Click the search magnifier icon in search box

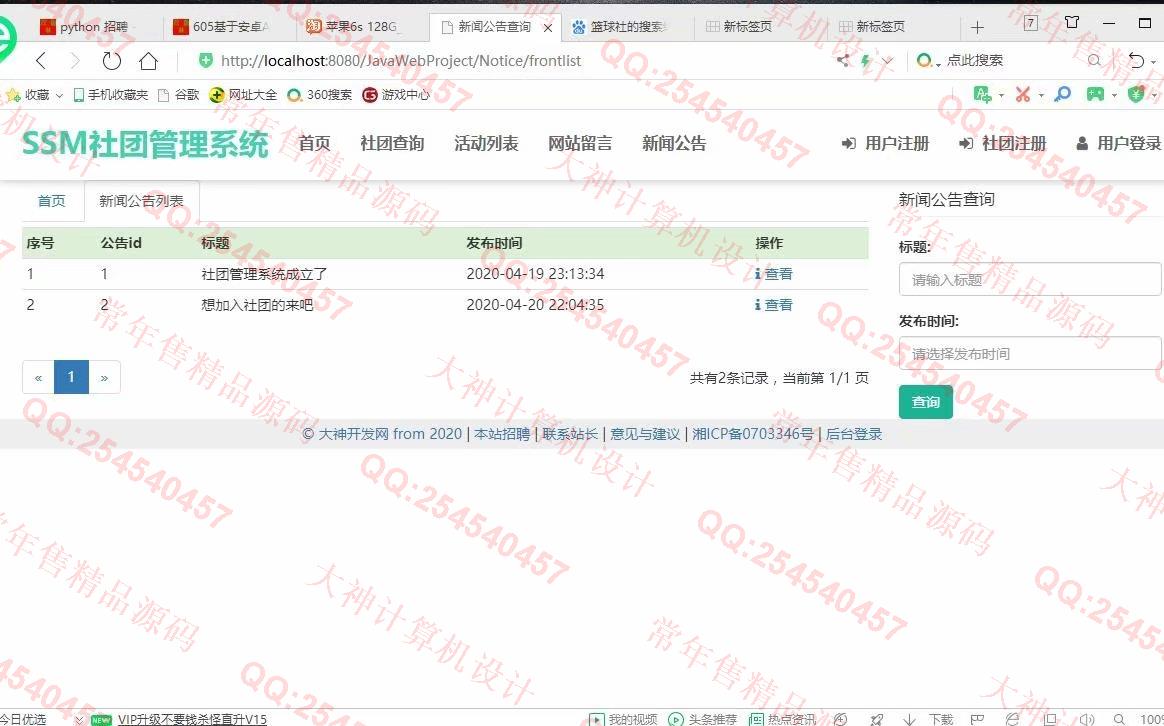point(1093,61)
